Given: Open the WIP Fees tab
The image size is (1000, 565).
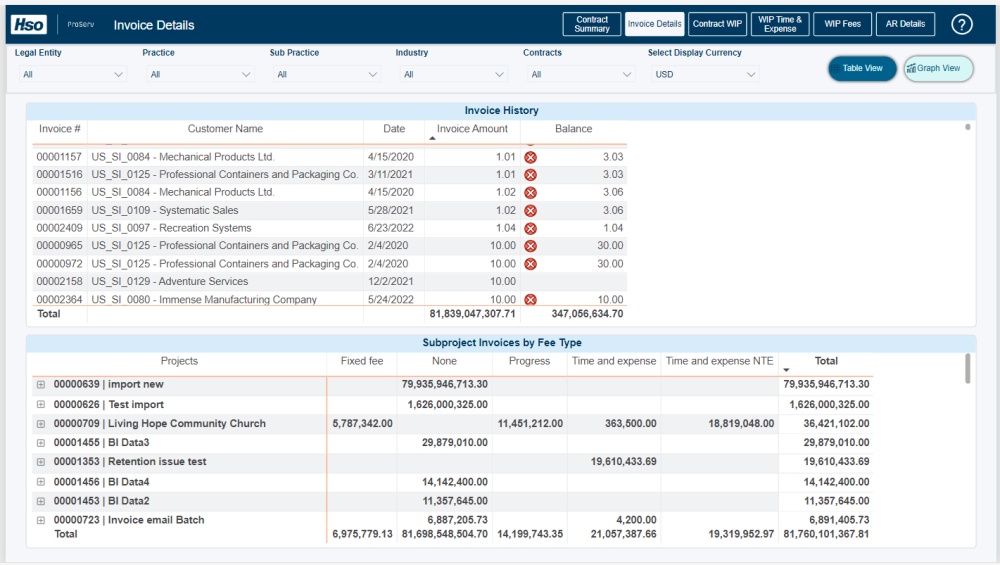Looking at the screenshot, I should tap(842, 24).
